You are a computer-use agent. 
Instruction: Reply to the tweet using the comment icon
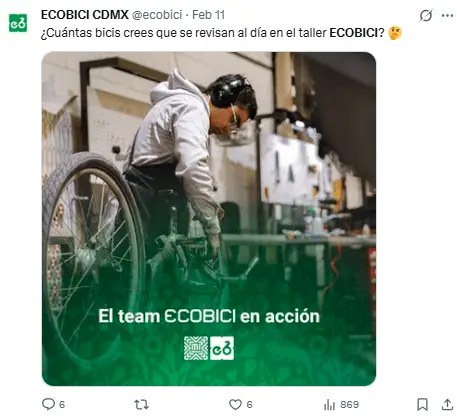[x=48, y=404]
